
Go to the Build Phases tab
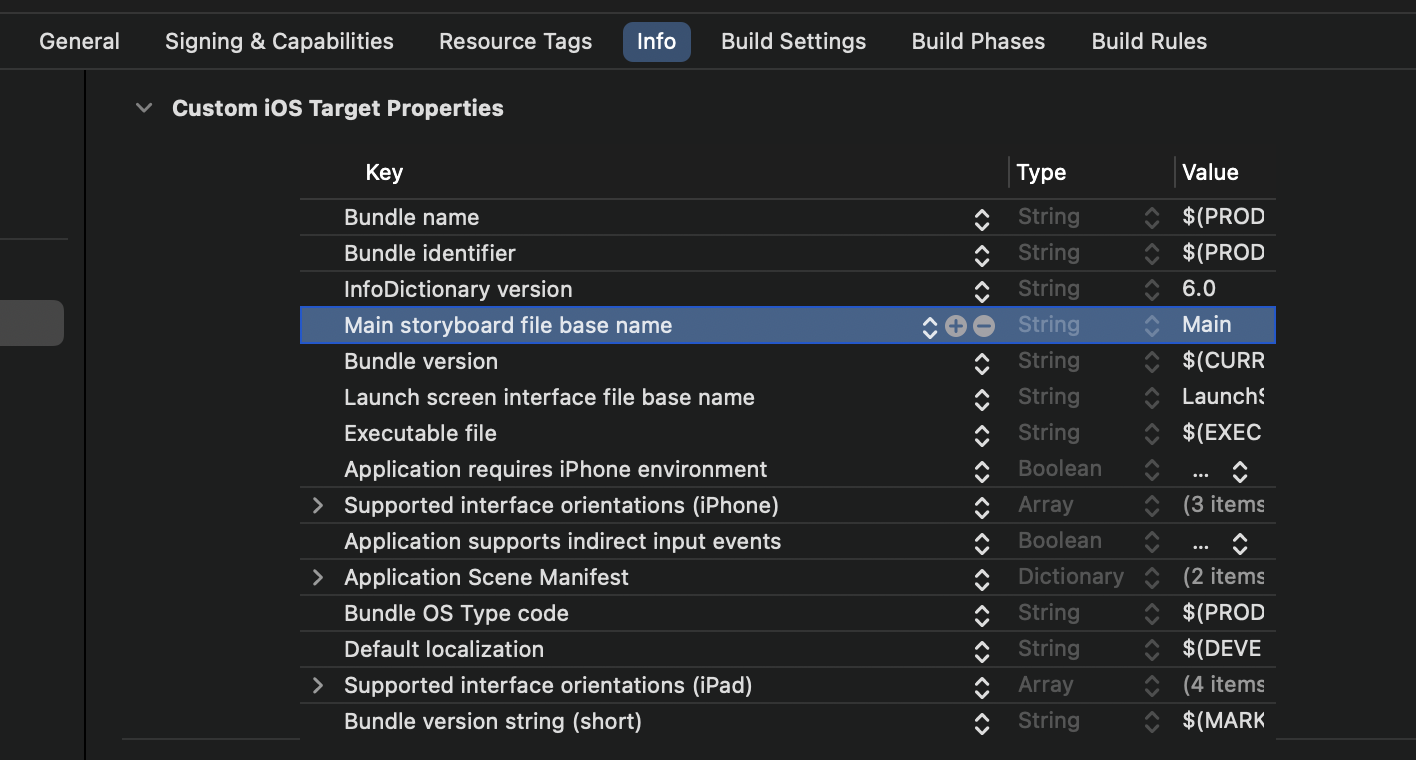[x=978, y=42]
